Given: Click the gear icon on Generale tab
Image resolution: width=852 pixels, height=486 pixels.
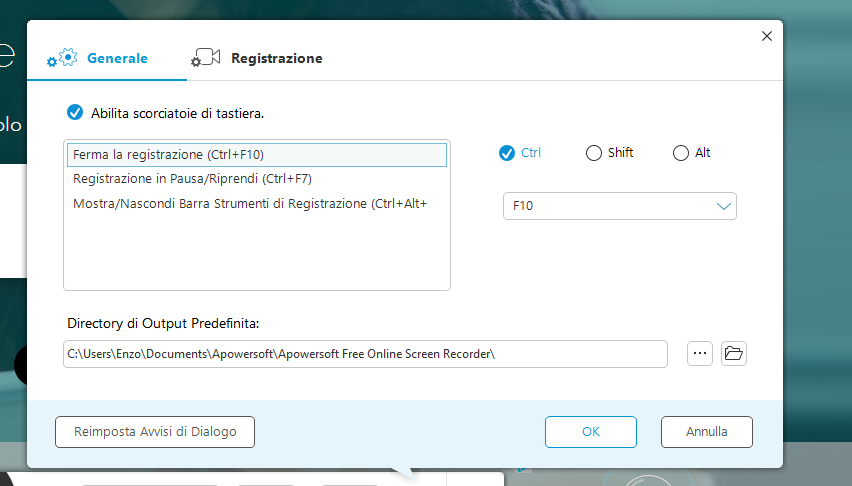Looking at the screenshot, I should [64, 58].
